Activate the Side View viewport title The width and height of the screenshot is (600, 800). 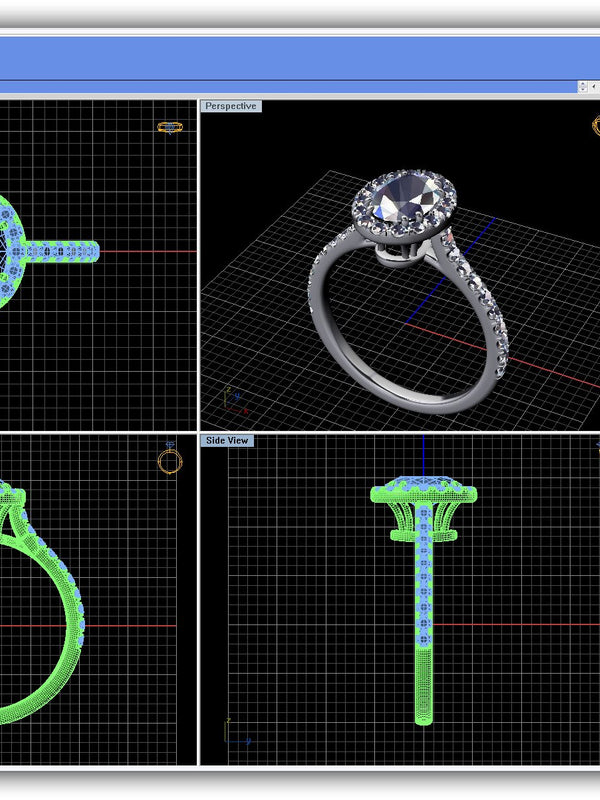click(227, 440)
